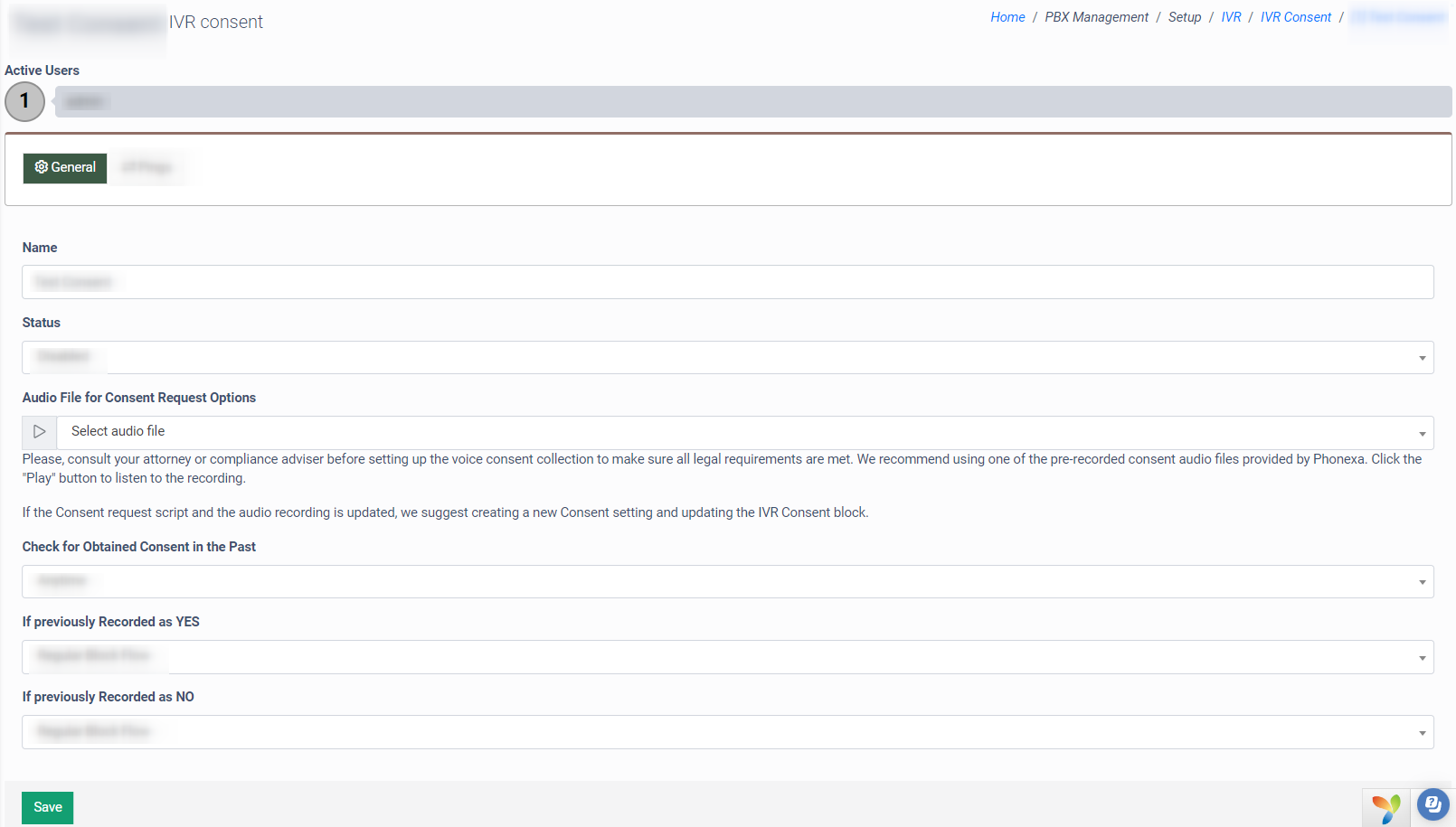Navigate to the IVR breadcrumb link

[1231, 17]
